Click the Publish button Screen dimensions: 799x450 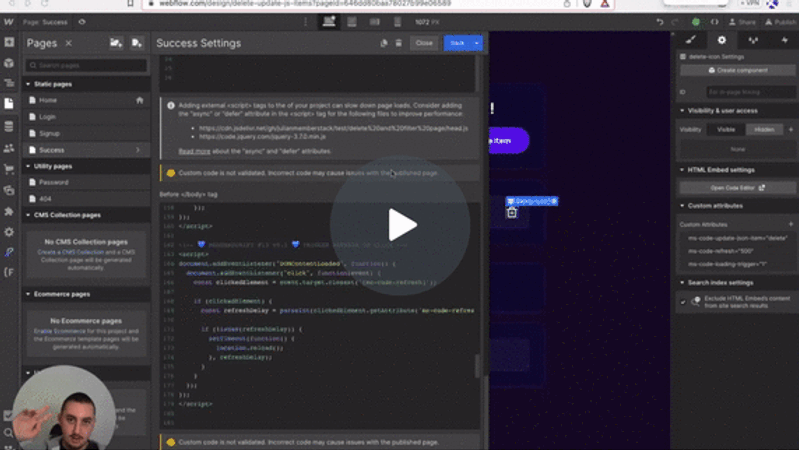(780, 22)
